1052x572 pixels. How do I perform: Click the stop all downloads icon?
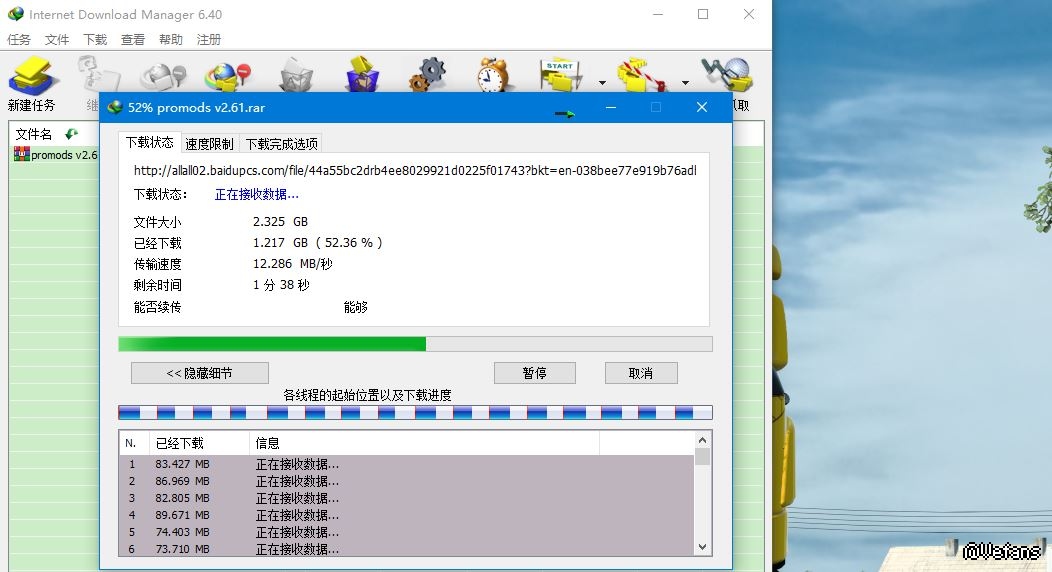click(x=228, y=75)
